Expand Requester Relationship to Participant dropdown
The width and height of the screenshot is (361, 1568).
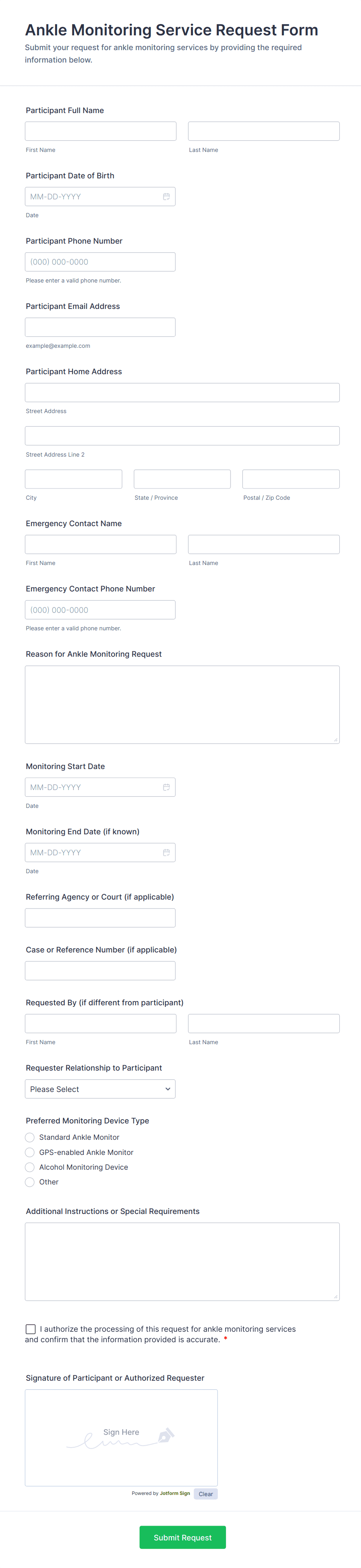[100, 1089]
